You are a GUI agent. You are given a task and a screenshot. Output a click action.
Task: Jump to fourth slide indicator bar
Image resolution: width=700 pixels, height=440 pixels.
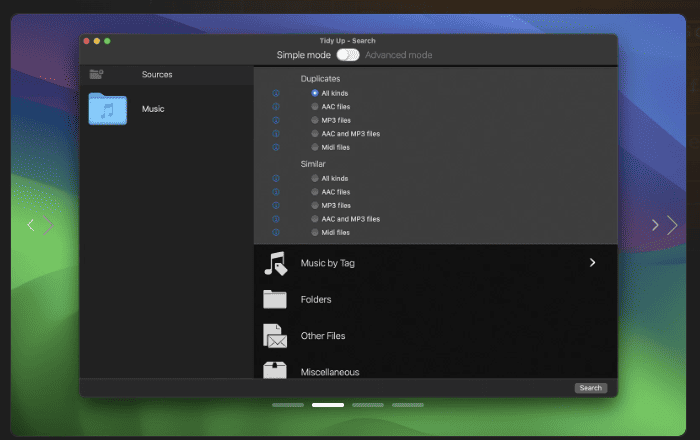[408, 405]
